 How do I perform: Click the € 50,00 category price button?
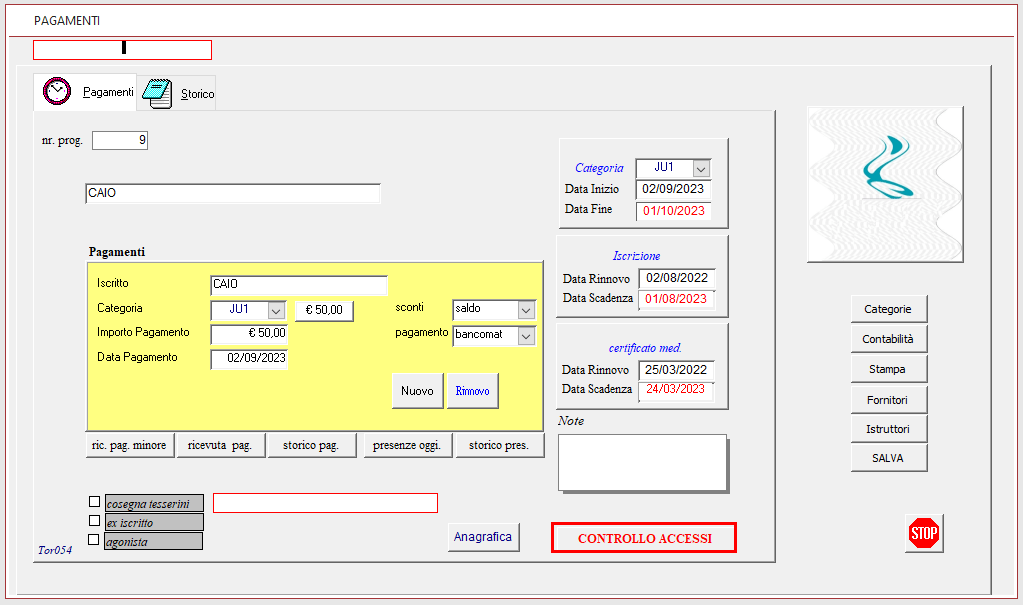(x=324, y=310)
